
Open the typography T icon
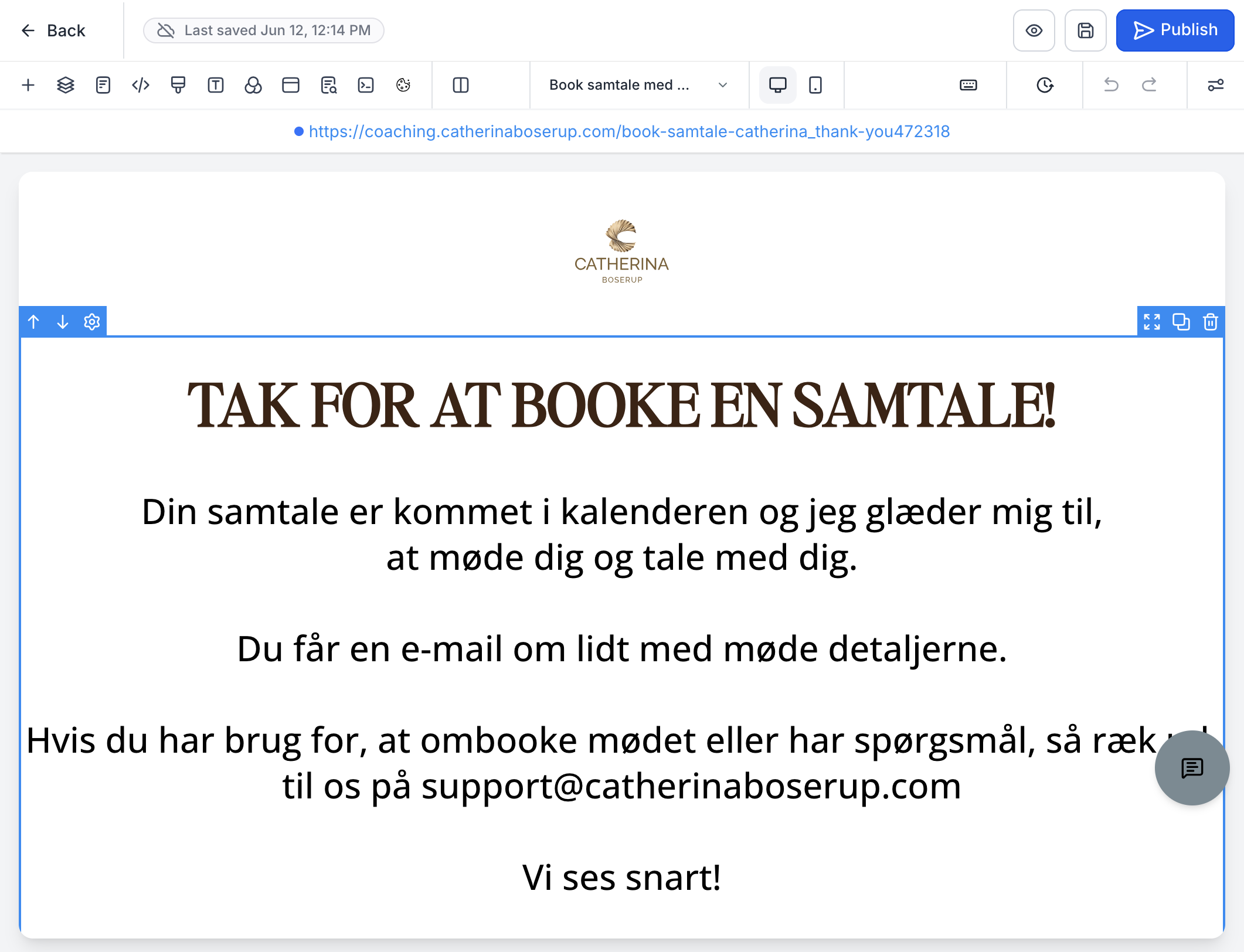[x=216, y=85]
